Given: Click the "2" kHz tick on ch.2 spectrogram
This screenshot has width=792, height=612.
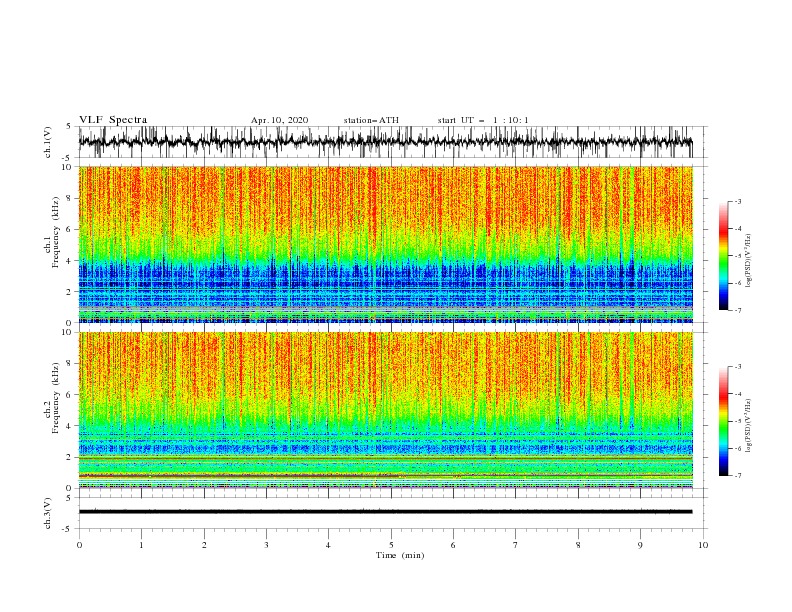Looking at the screenshot, I should click(69, 457).
